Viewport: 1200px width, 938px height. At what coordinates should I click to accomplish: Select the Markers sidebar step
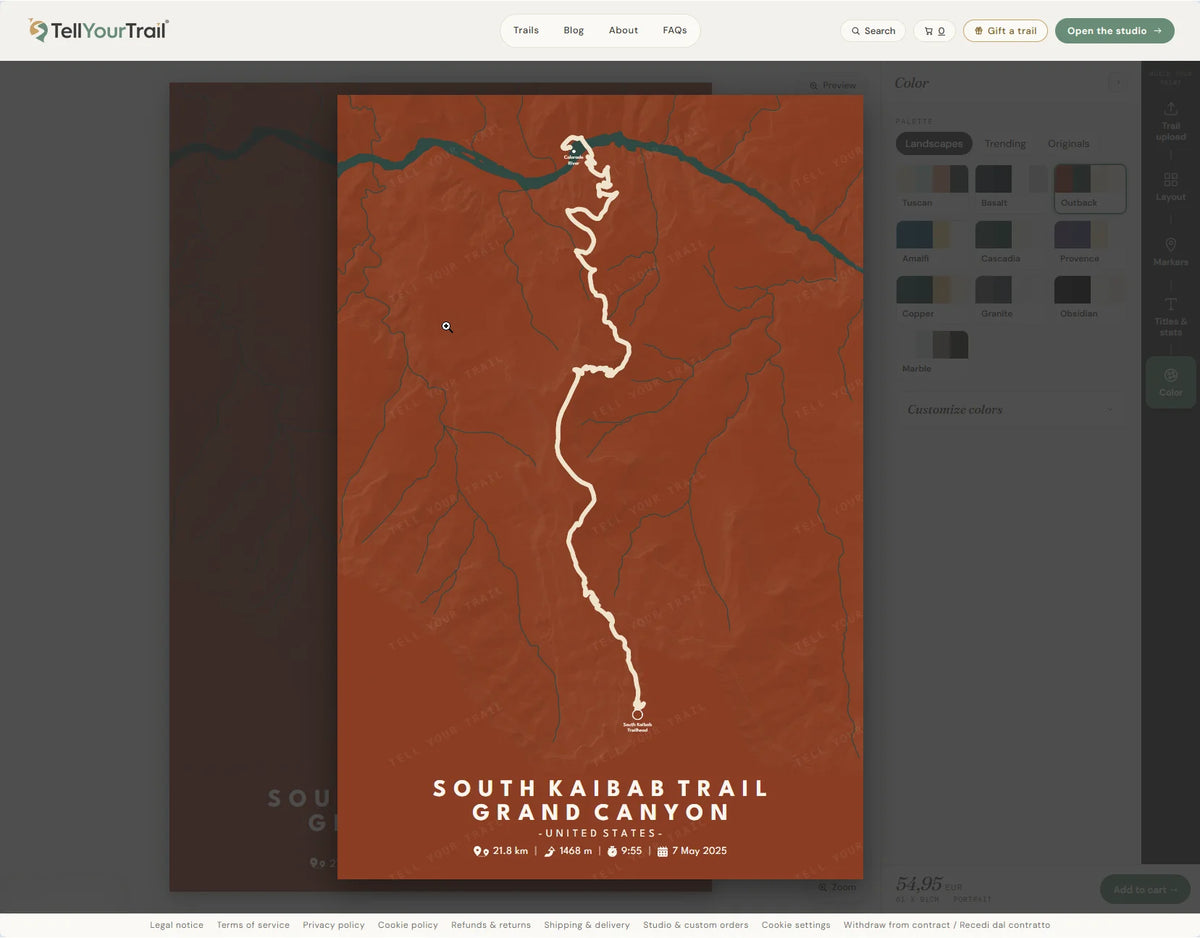click(x=1171, y=252)
